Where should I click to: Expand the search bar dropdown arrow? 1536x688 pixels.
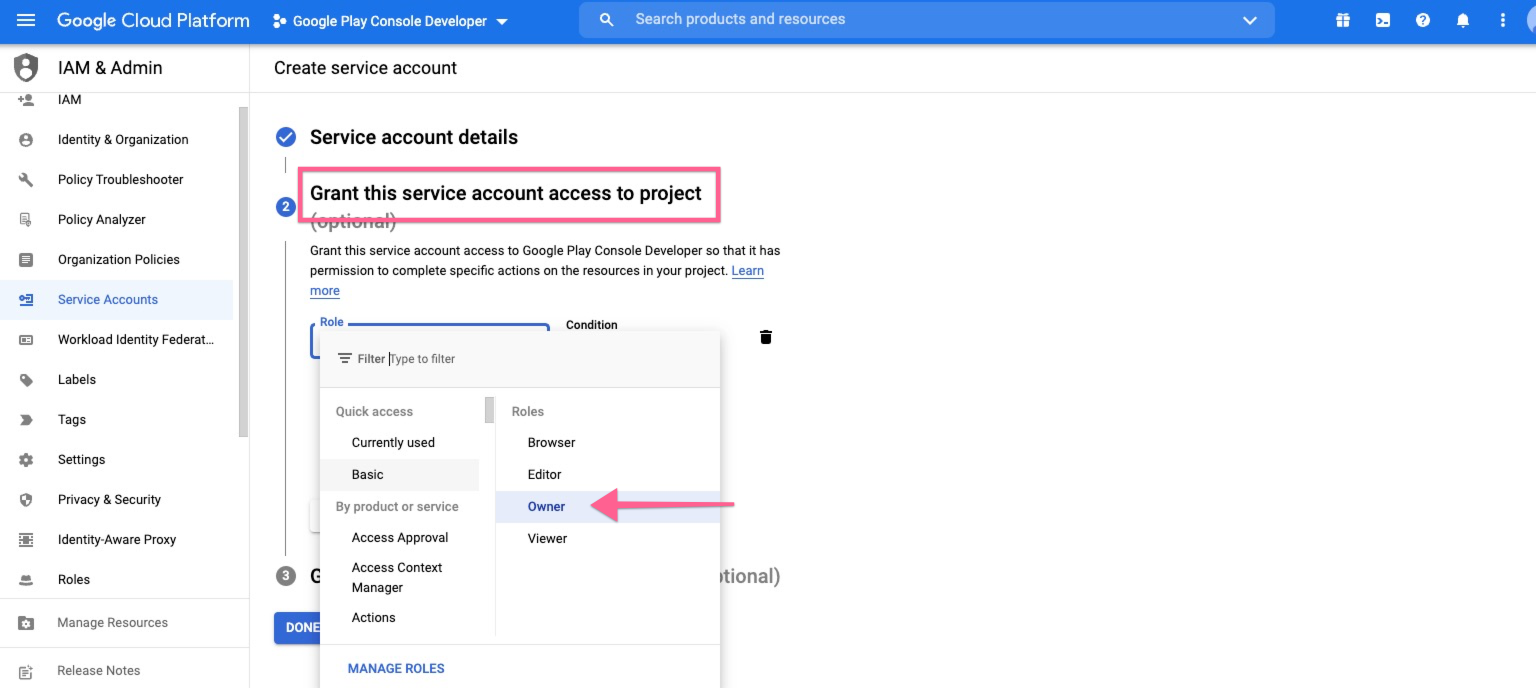(x=1249, y=20)
